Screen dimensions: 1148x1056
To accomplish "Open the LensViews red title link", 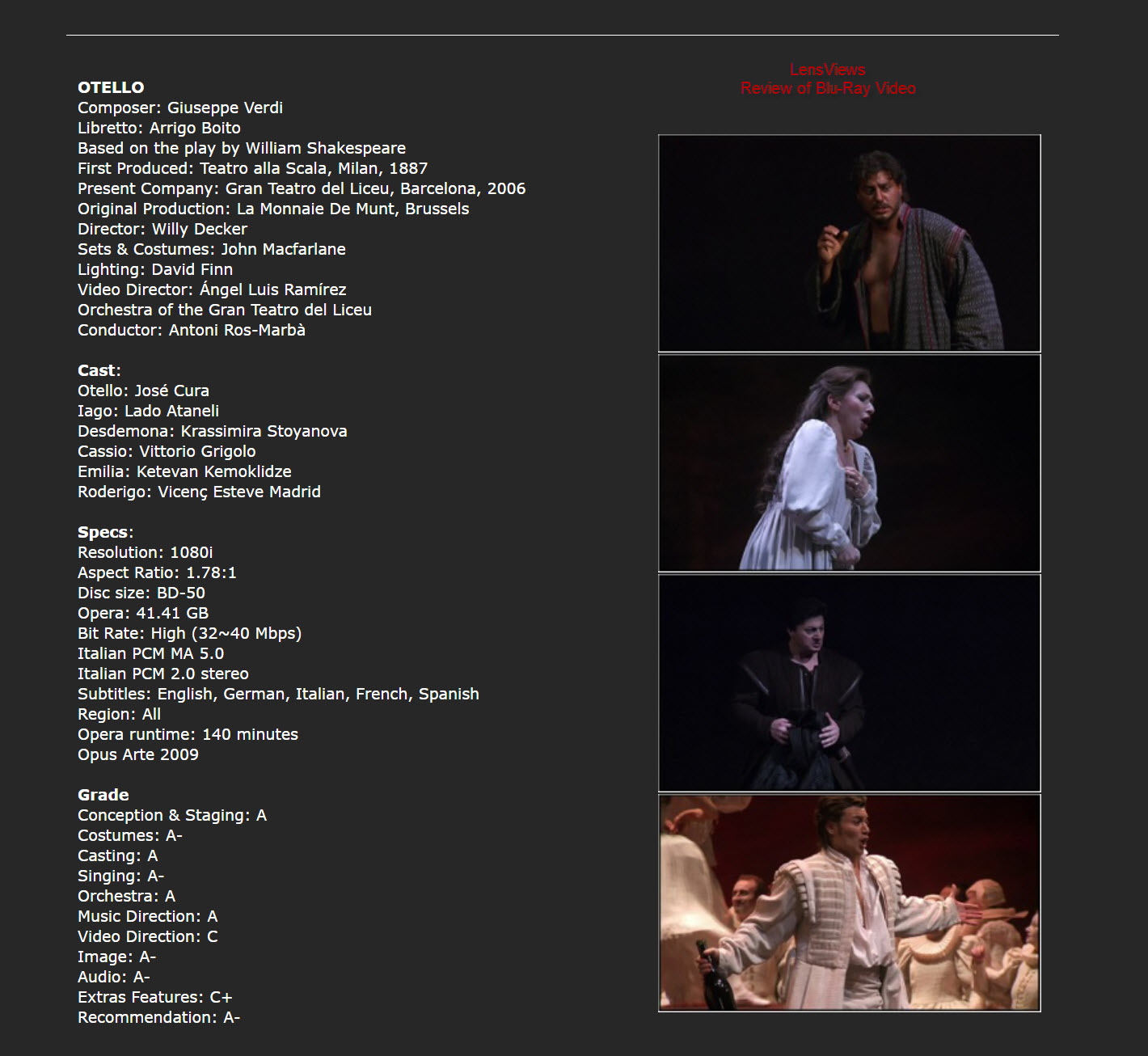I will click(x=828, y=70).
